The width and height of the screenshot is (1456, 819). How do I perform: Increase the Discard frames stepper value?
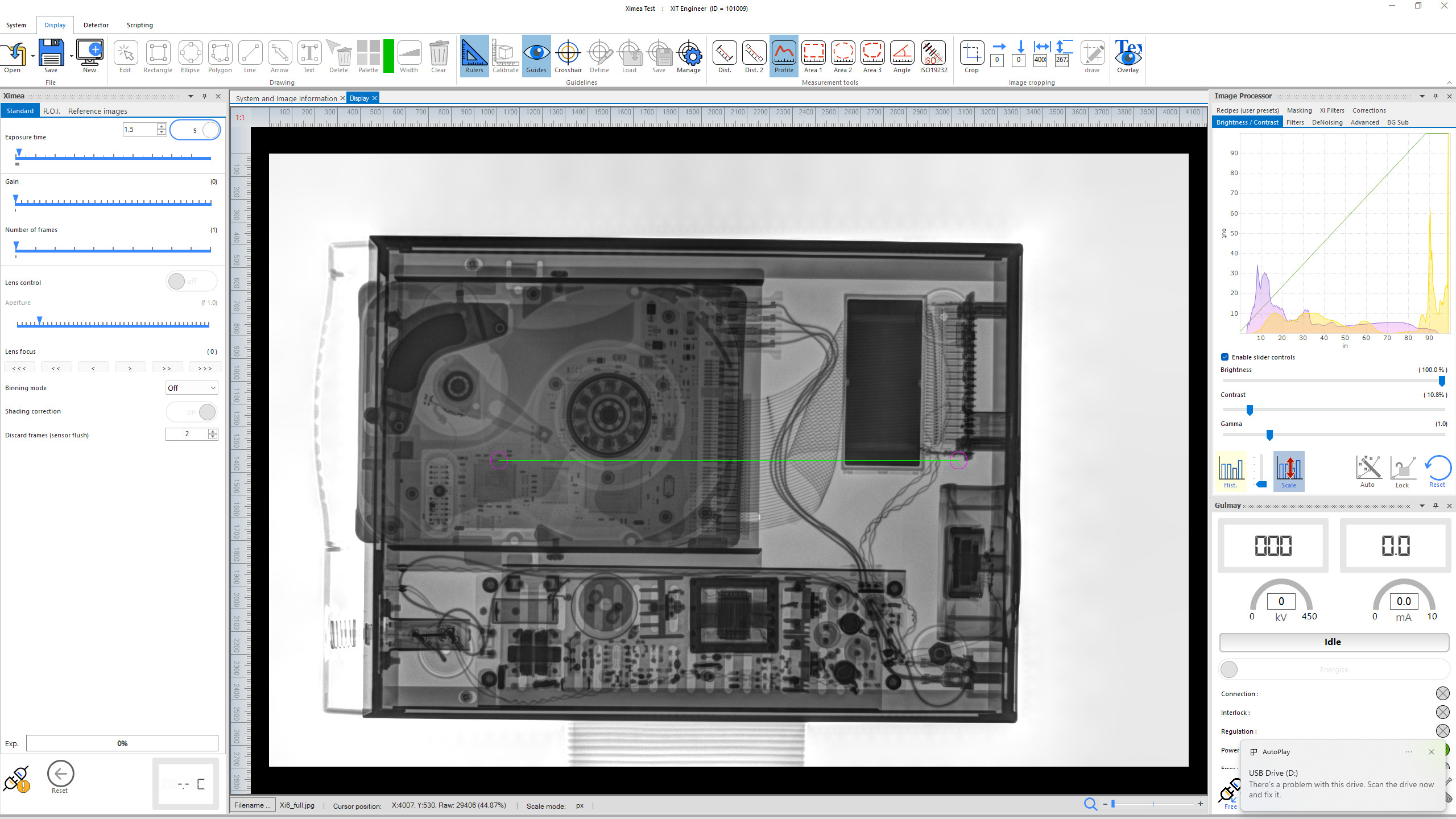point(213,431)
